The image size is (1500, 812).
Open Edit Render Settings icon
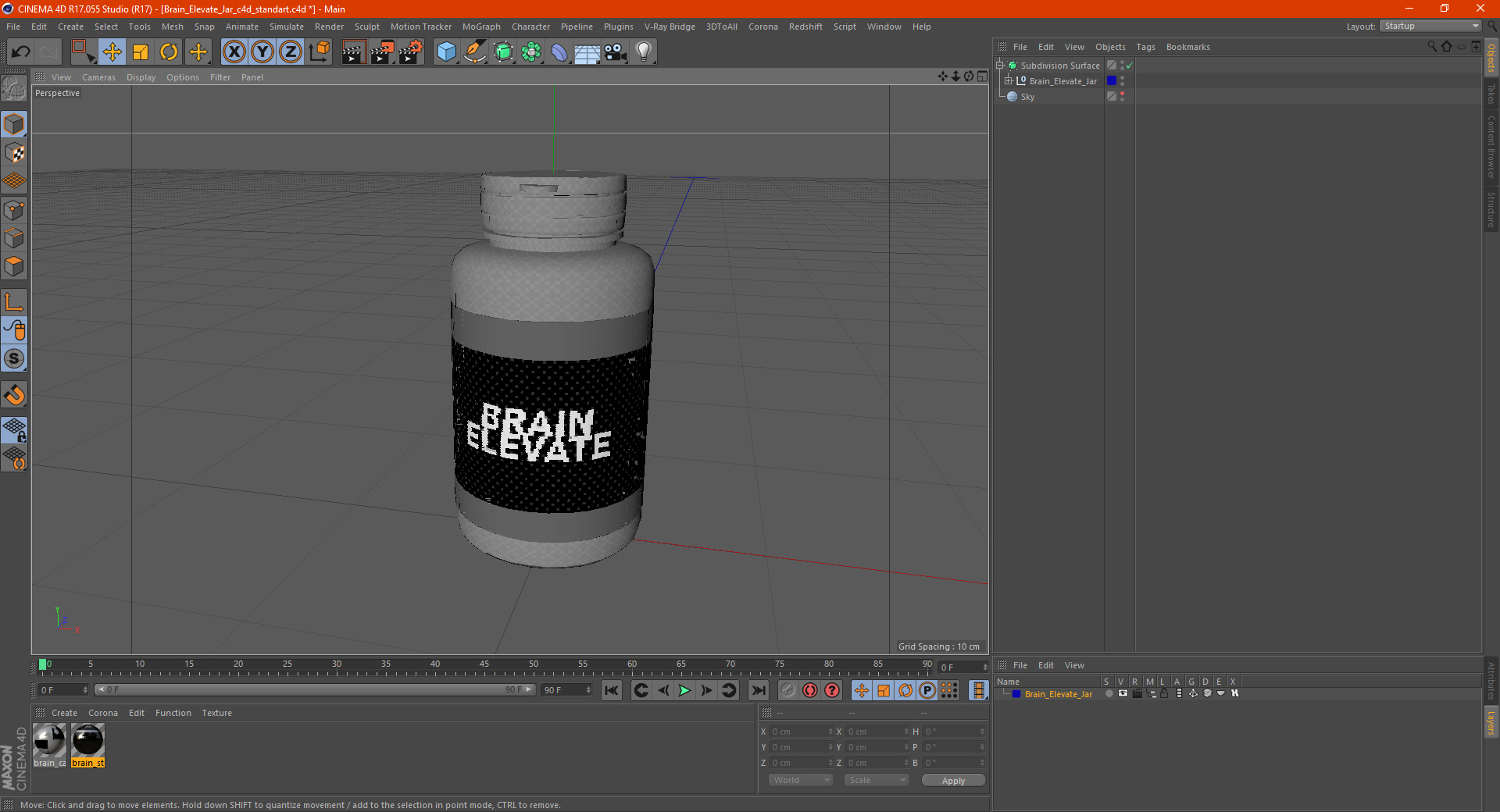pyautogui.click(x=411, y=52)
